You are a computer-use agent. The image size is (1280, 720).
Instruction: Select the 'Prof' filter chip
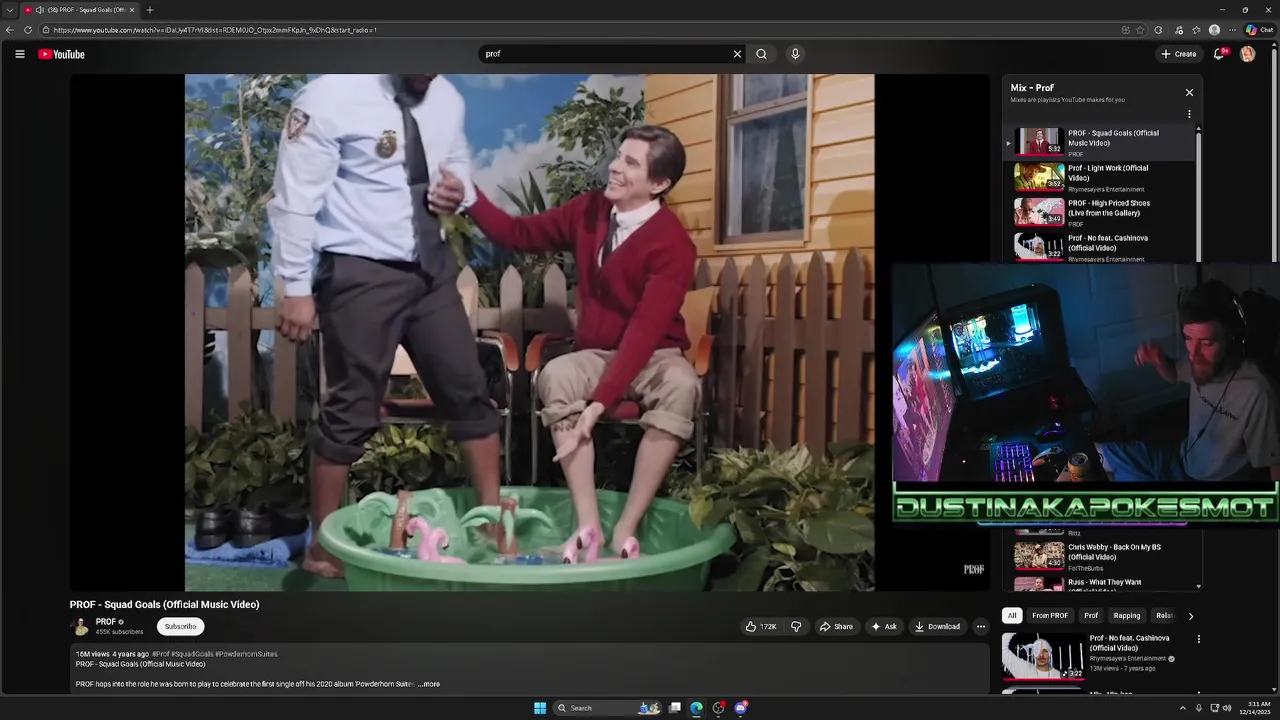pos(1091,616)
